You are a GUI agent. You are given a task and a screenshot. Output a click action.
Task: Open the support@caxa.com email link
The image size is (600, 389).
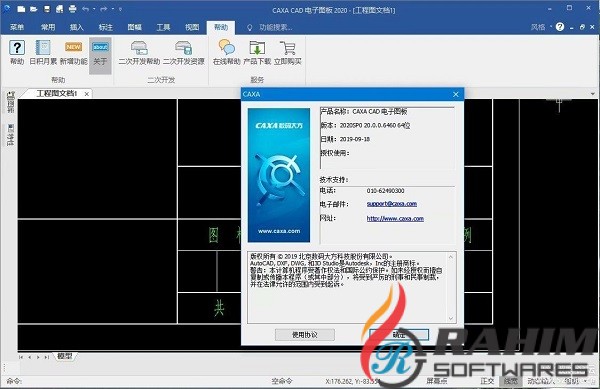pos(391,204)
